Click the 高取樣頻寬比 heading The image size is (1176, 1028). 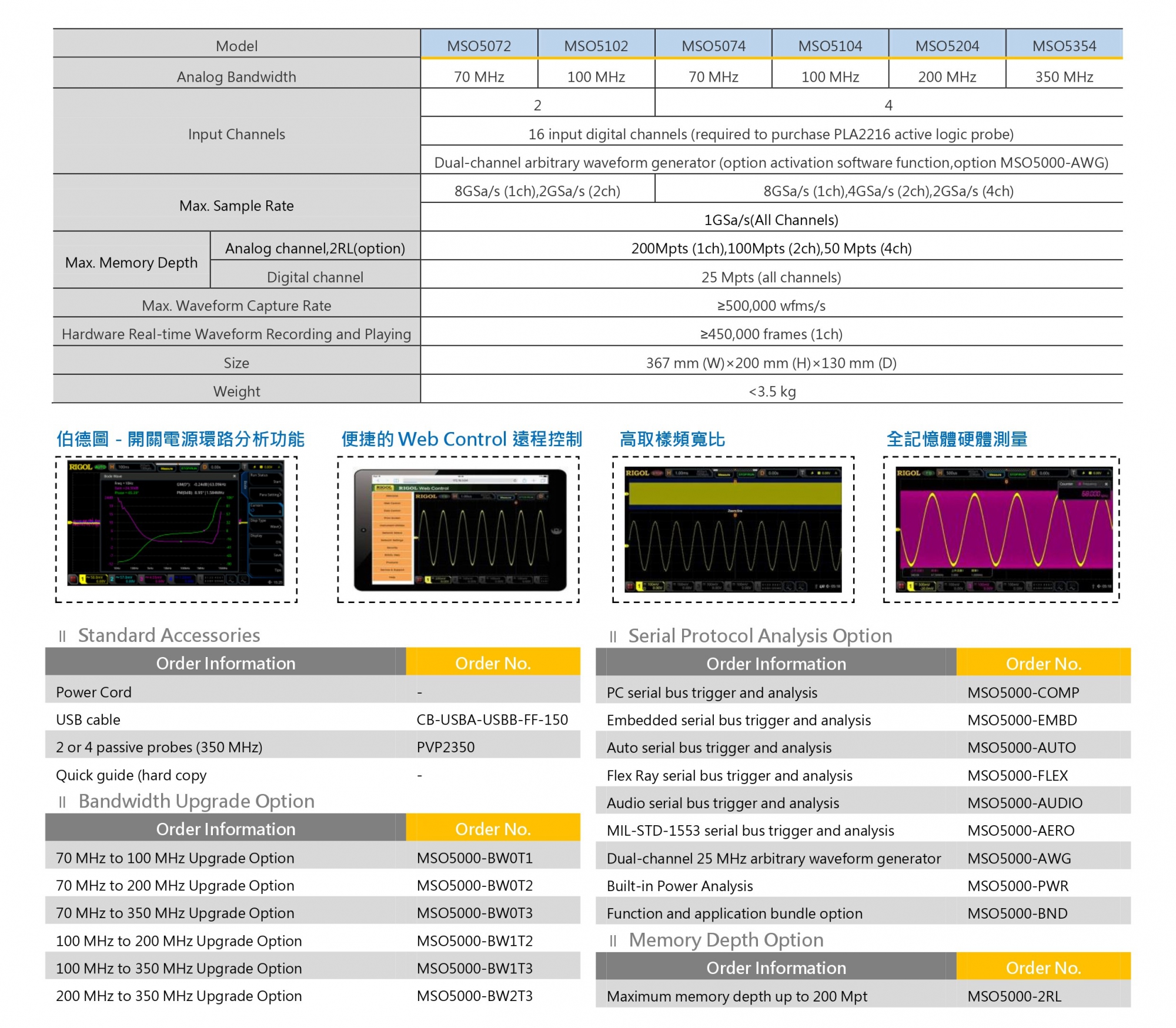[672, 439]
